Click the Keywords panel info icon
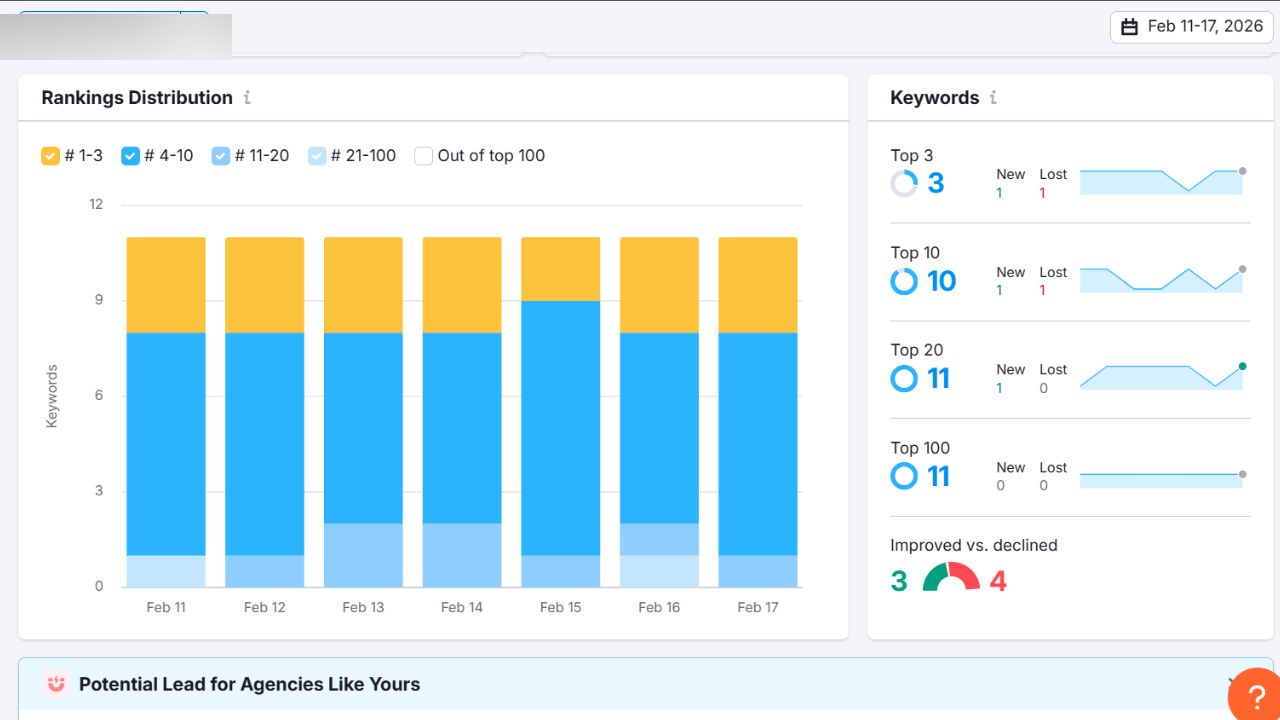The image size is (1280, 720). pyautogui.click(x=993, y=98)
